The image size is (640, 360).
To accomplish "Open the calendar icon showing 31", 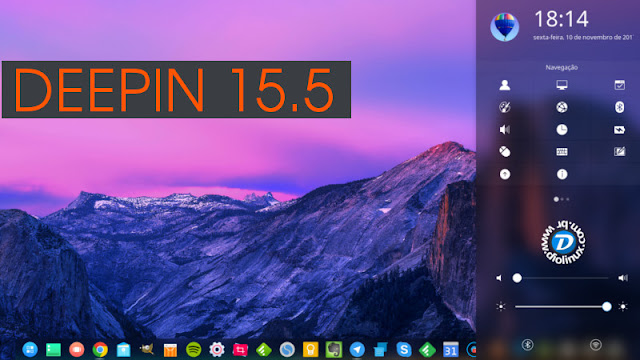I will 451,349.
